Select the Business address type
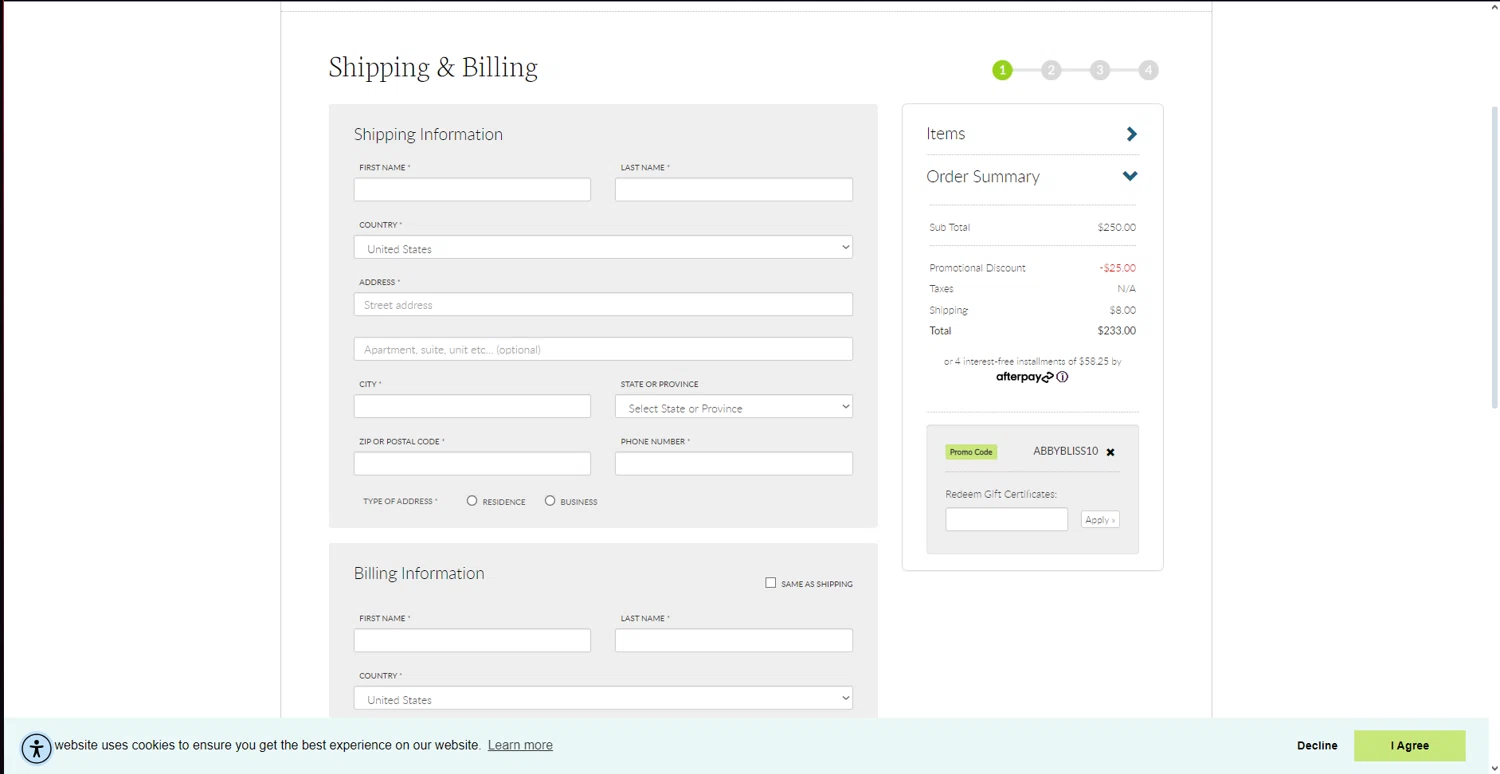1500x774 pixels. [x=550, y=501]
